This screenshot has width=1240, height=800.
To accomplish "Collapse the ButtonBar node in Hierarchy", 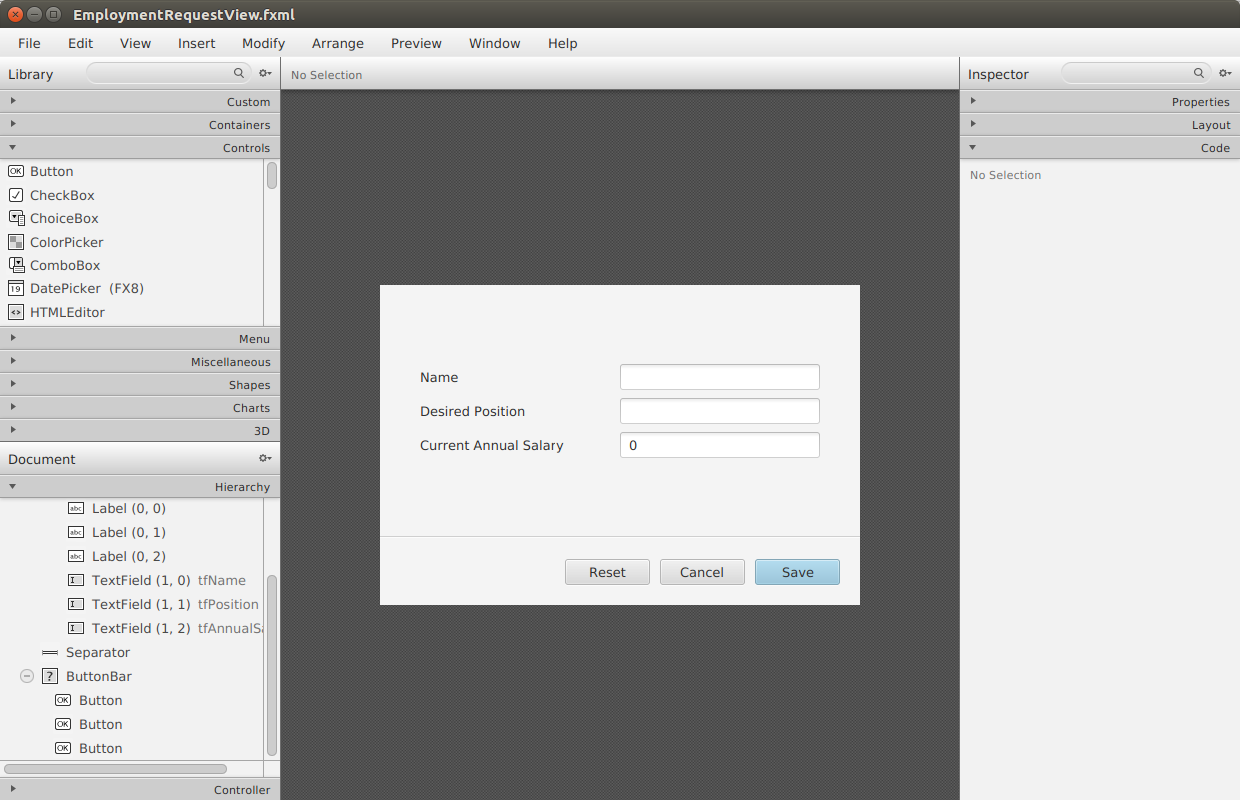I will coord(27,677).
